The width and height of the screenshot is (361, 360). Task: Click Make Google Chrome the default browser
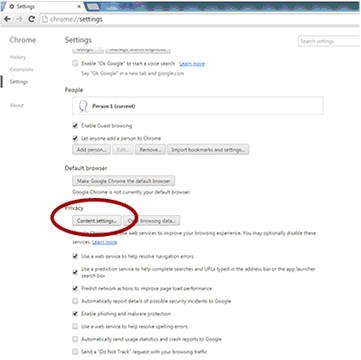[124, 181]
